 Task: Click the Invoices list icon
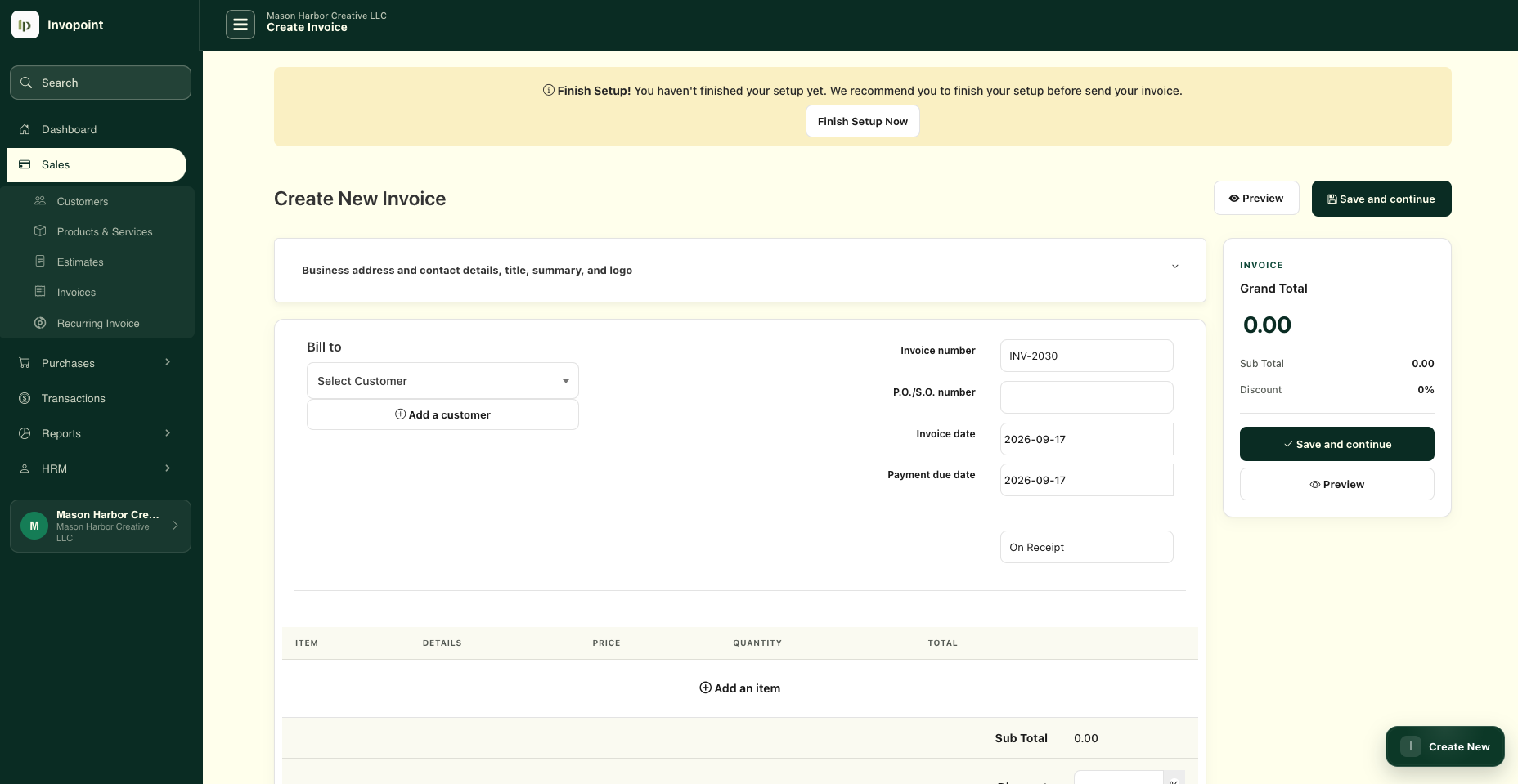(40, 292)
